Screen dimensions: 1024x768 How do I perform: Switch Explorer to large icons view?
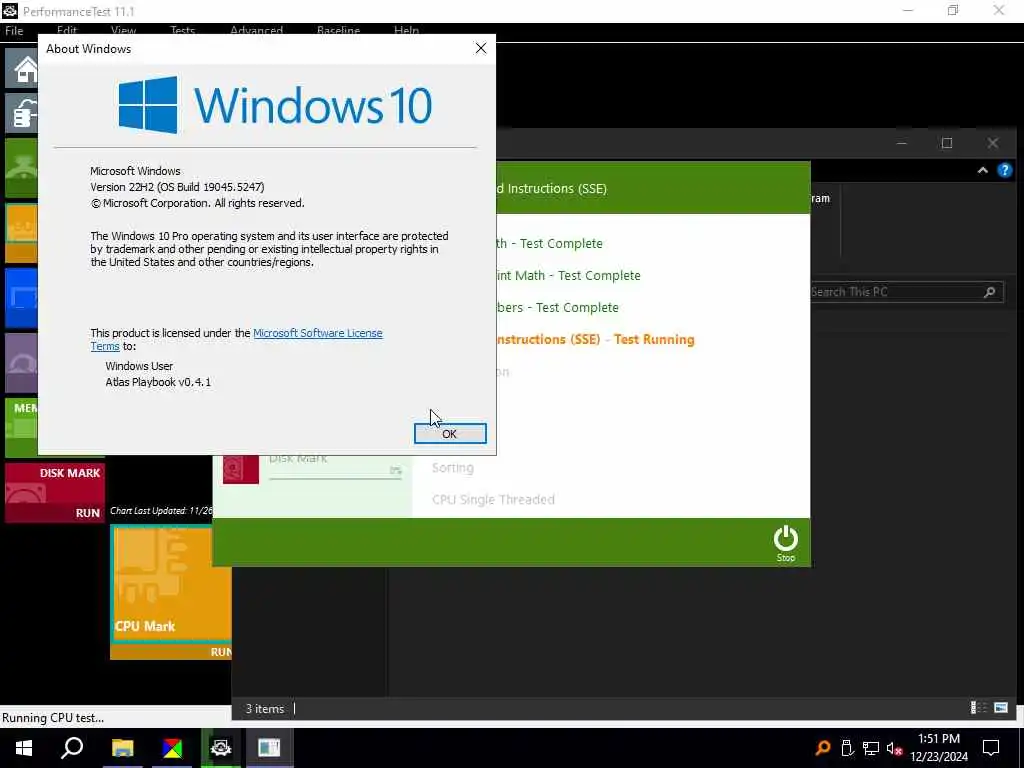pos(1000,708)
